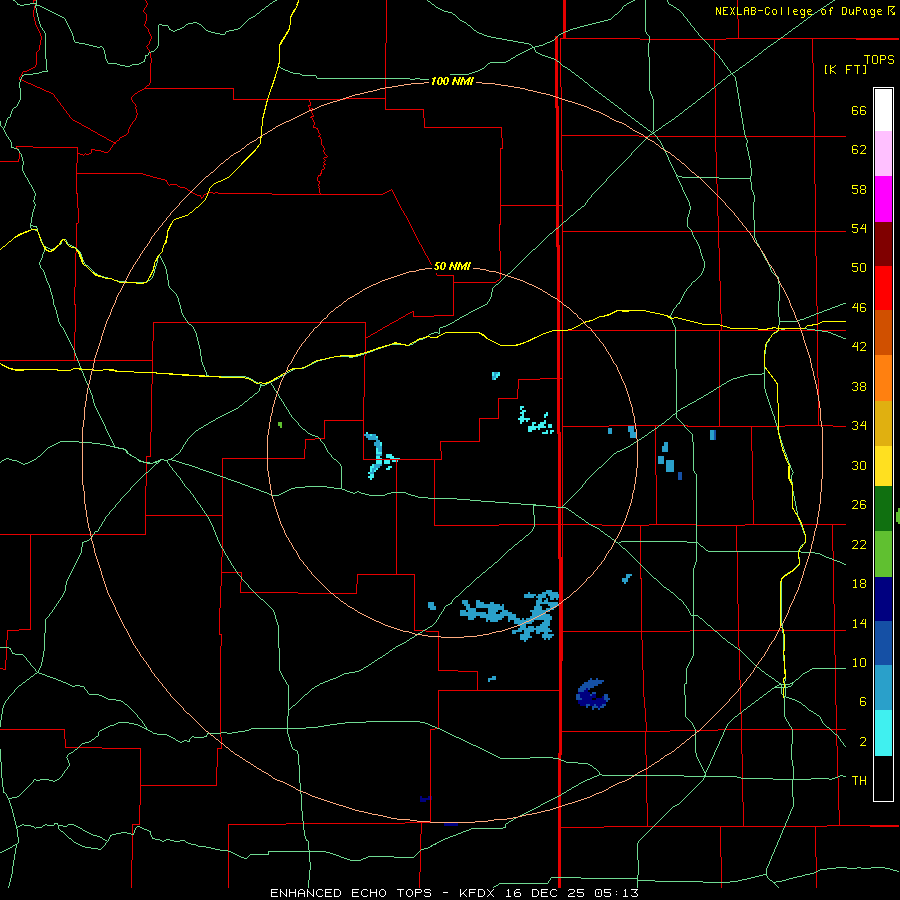Click the "TOPS" legend title
This screenshot has height=900, width=900.
[879, 59]
